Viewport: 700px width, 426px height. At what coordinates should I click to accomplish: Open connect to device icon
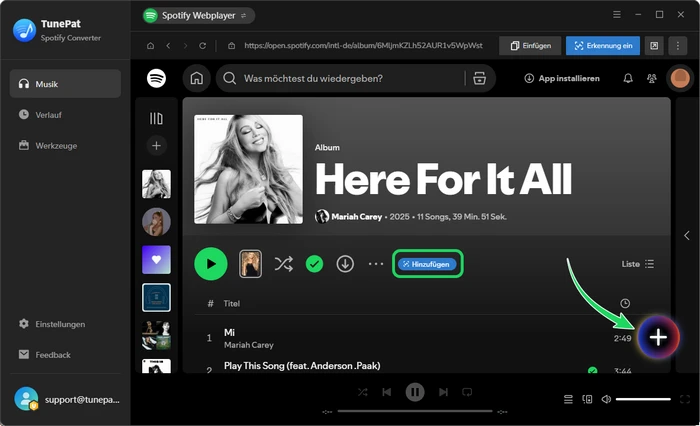[587, 399]
